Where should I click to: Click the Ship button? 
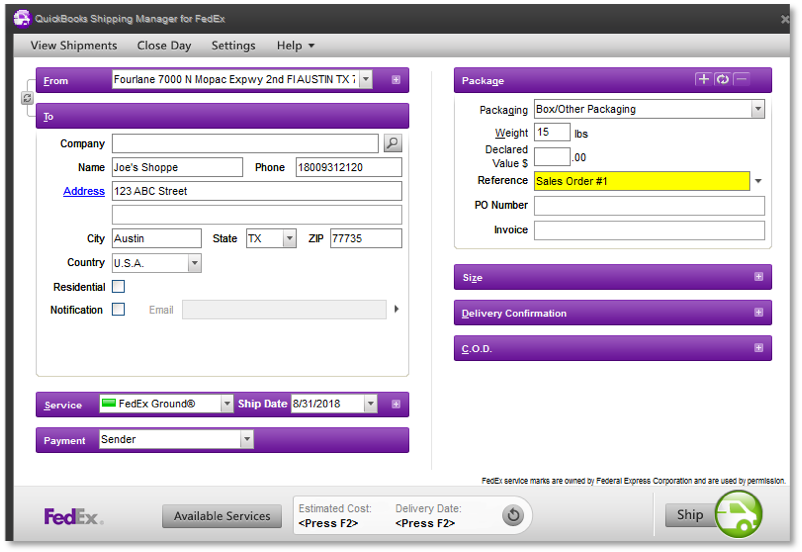689,515
